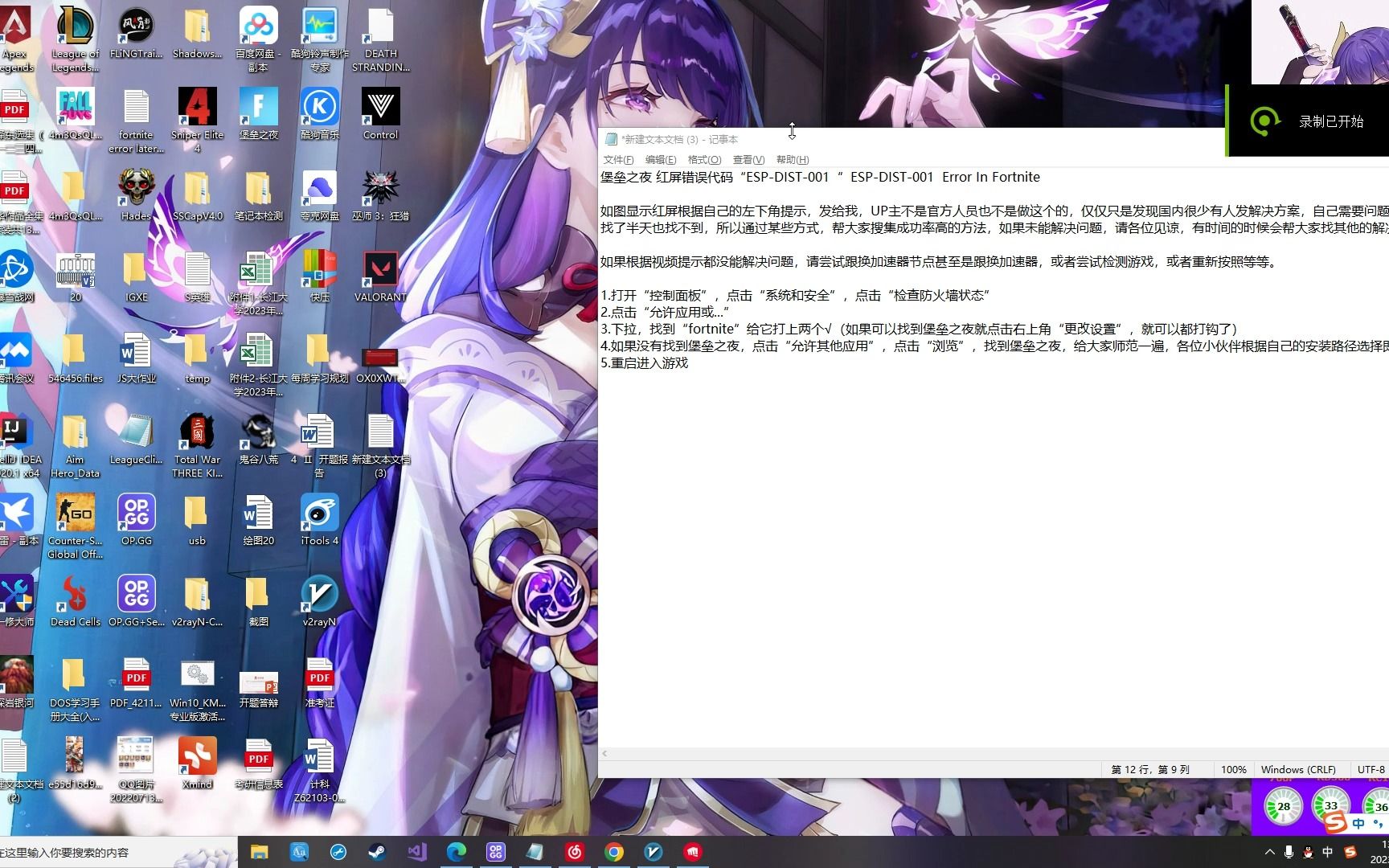Select the Counter-Strike Global Offensive icon
The image size is (1389, 868).
tap(75, 526)
